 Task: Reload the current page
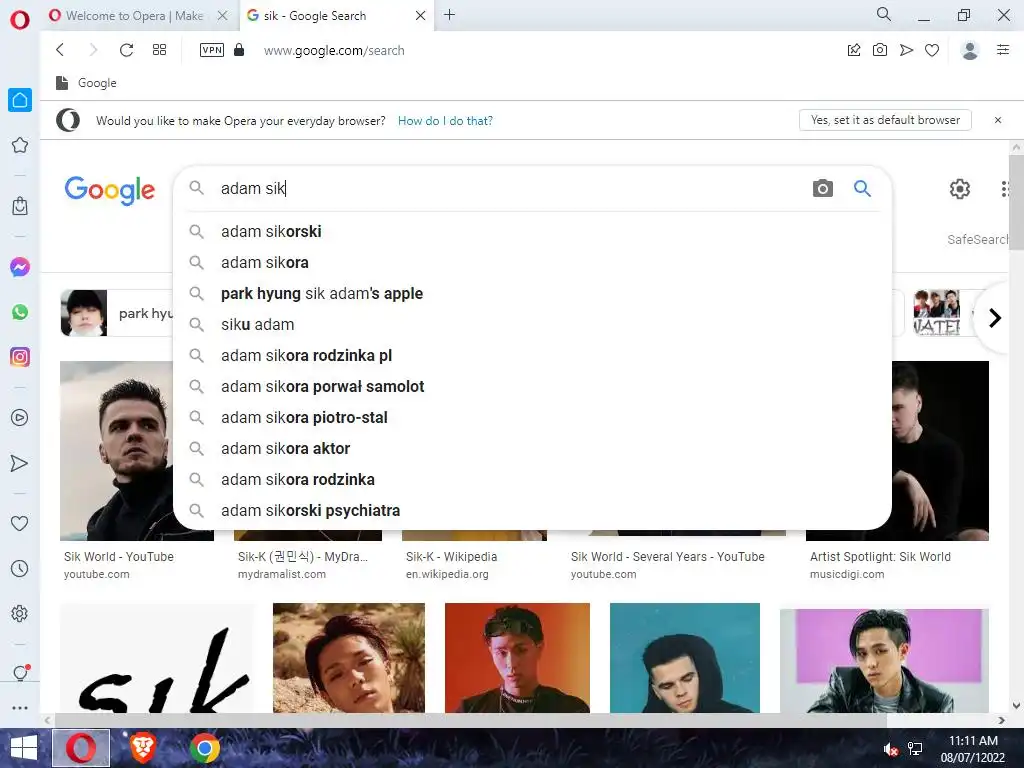127,50
